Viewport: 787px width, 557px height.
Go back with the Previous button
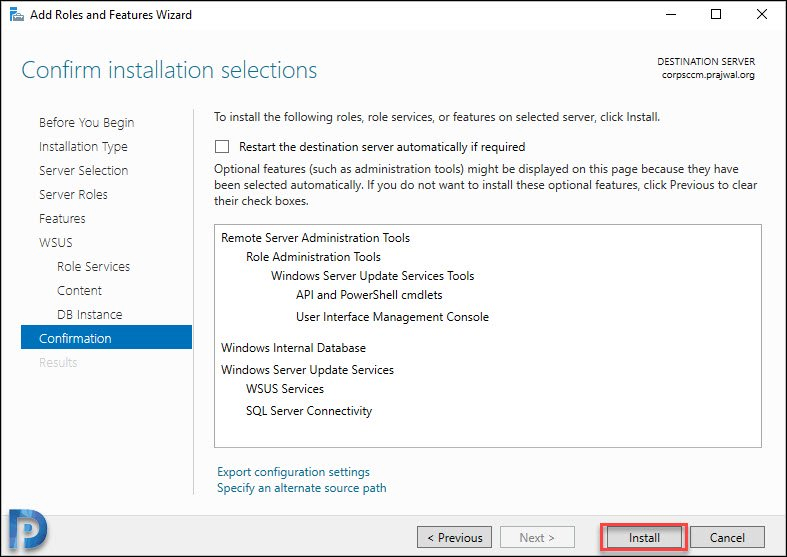[454, 537]
